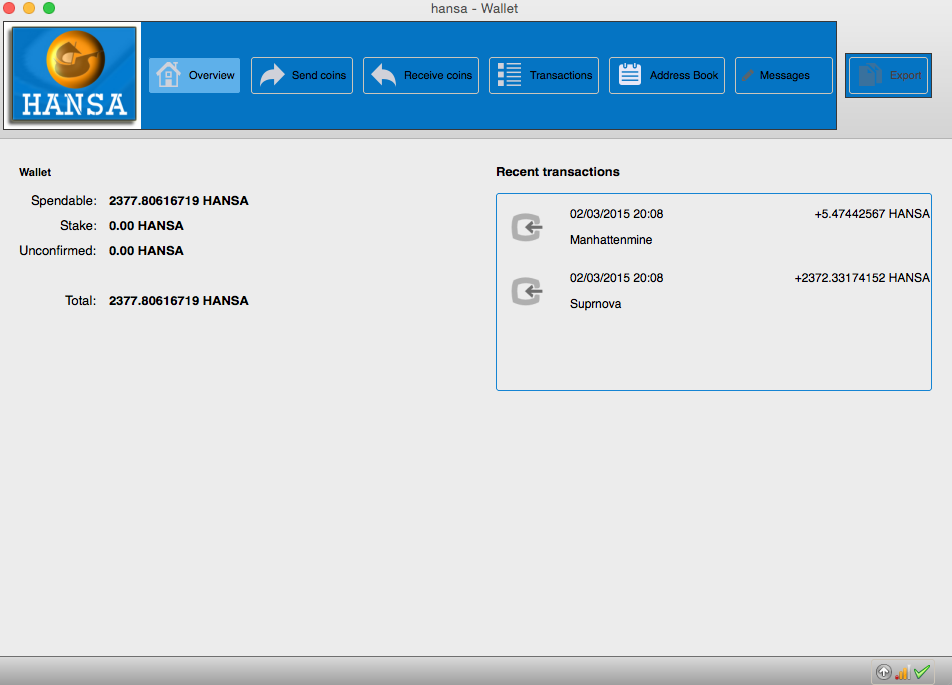Select received-coins icon for Suprnova transaction
This screenshot has width=952, height=685.
[x=526, y=291]
